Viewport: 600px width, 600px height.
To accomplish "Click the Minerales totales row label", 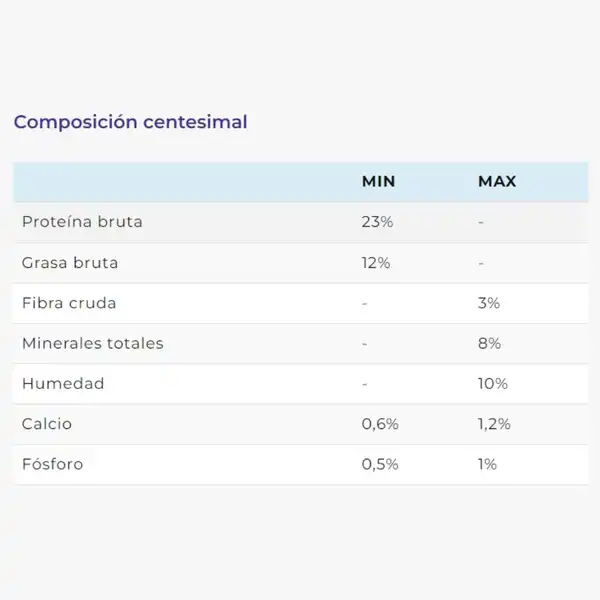I will click(93, 343).
